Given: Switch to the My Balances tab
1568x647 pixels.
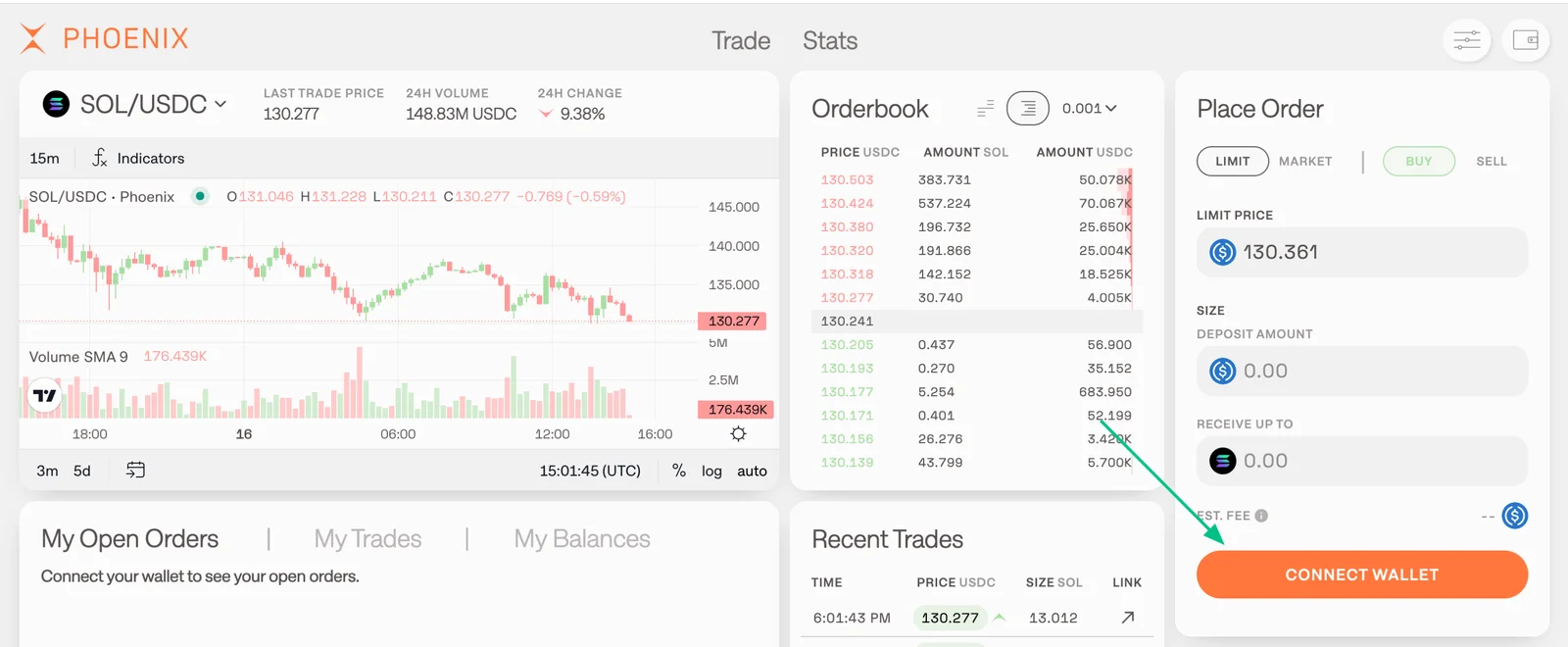Looking at the screenshot, I should (582, 539).
